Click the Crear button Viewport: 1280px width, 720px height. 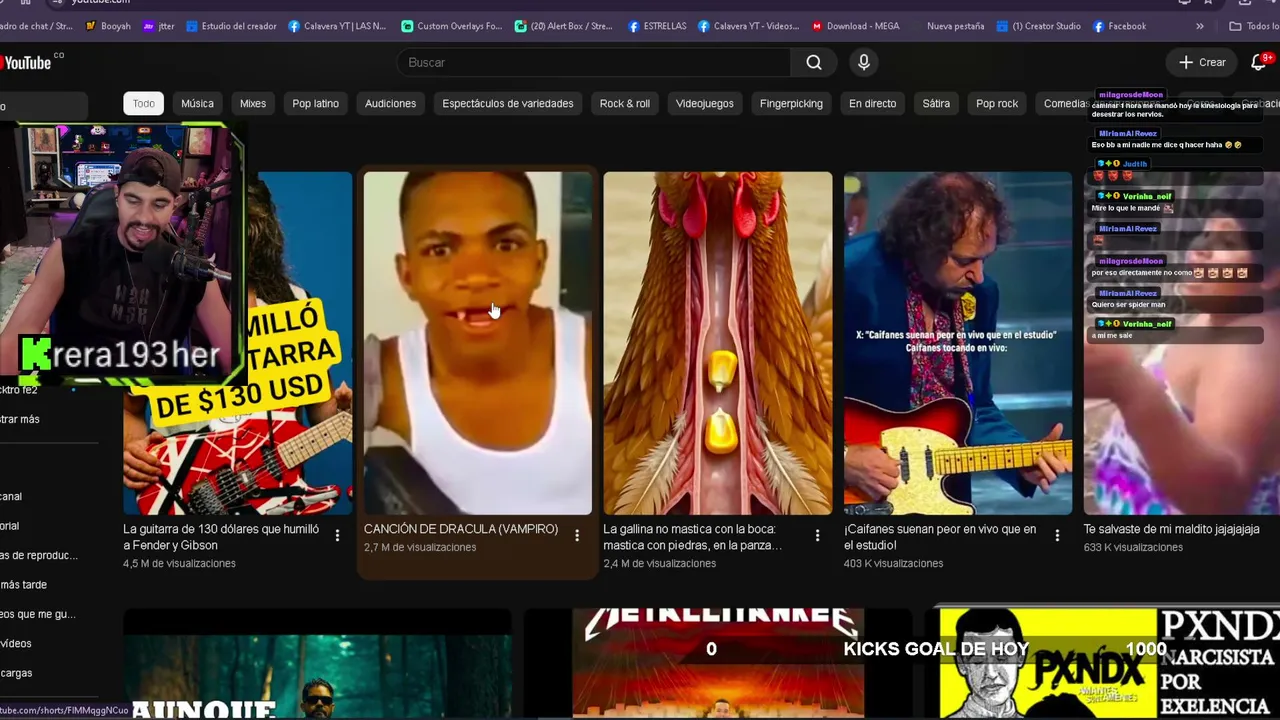point(1202,62)
